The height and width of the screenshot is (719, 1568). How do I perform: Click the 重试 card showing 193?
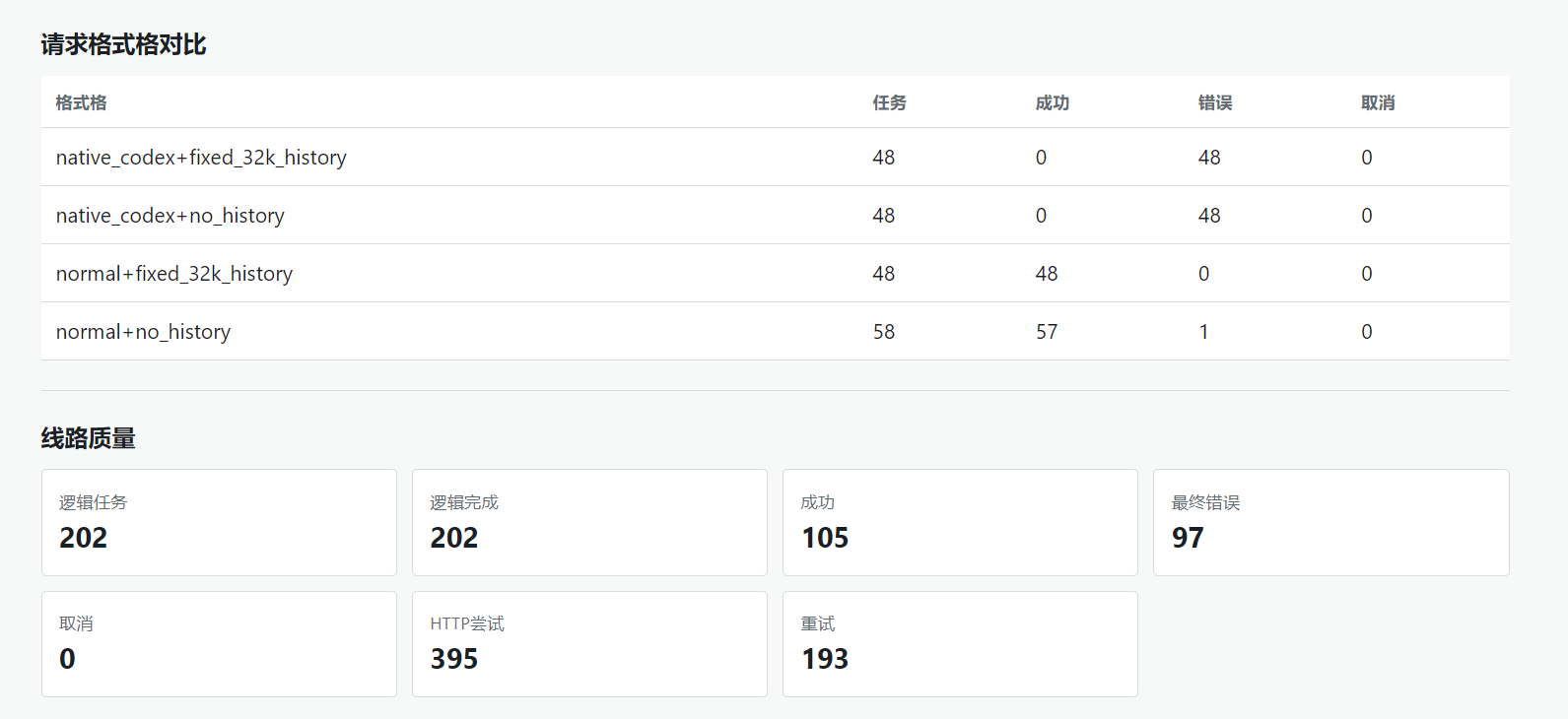960,644
